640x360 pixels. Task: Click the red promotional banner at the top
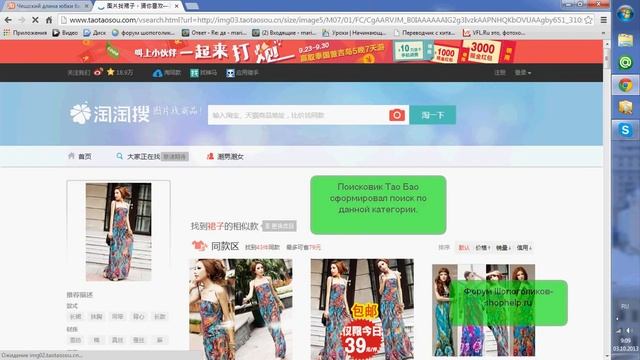pyautogui.click(x=301, y=52)
